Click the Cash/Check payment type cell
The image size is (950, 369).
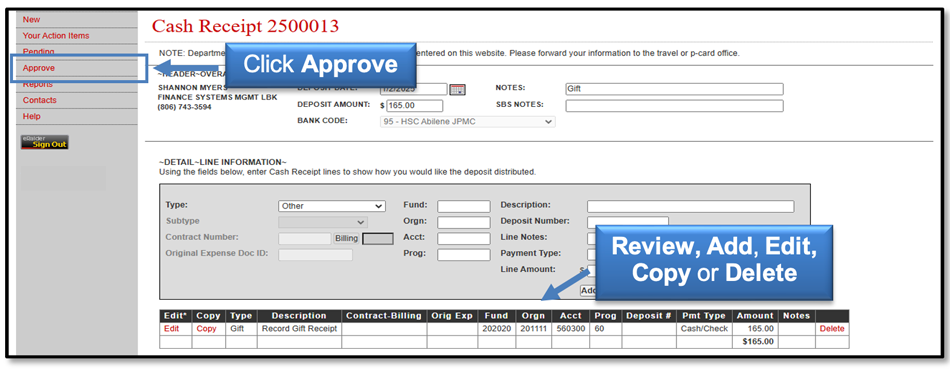[x=704, y=328]
